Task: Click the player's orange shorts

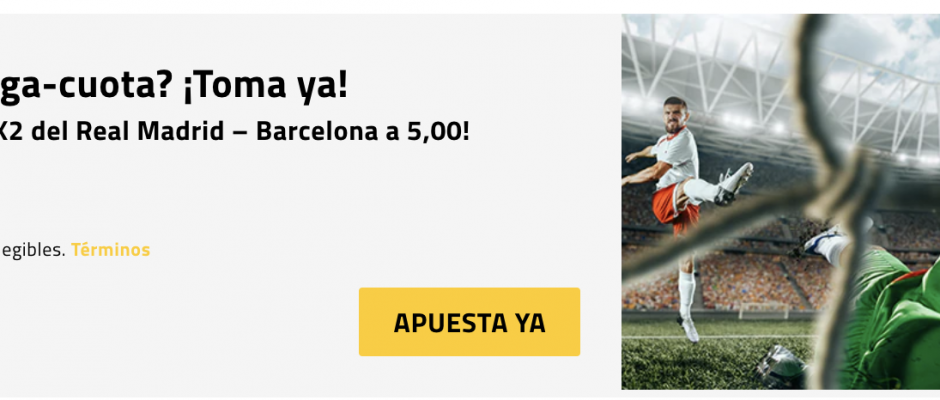Action: (x=674, y=207)
